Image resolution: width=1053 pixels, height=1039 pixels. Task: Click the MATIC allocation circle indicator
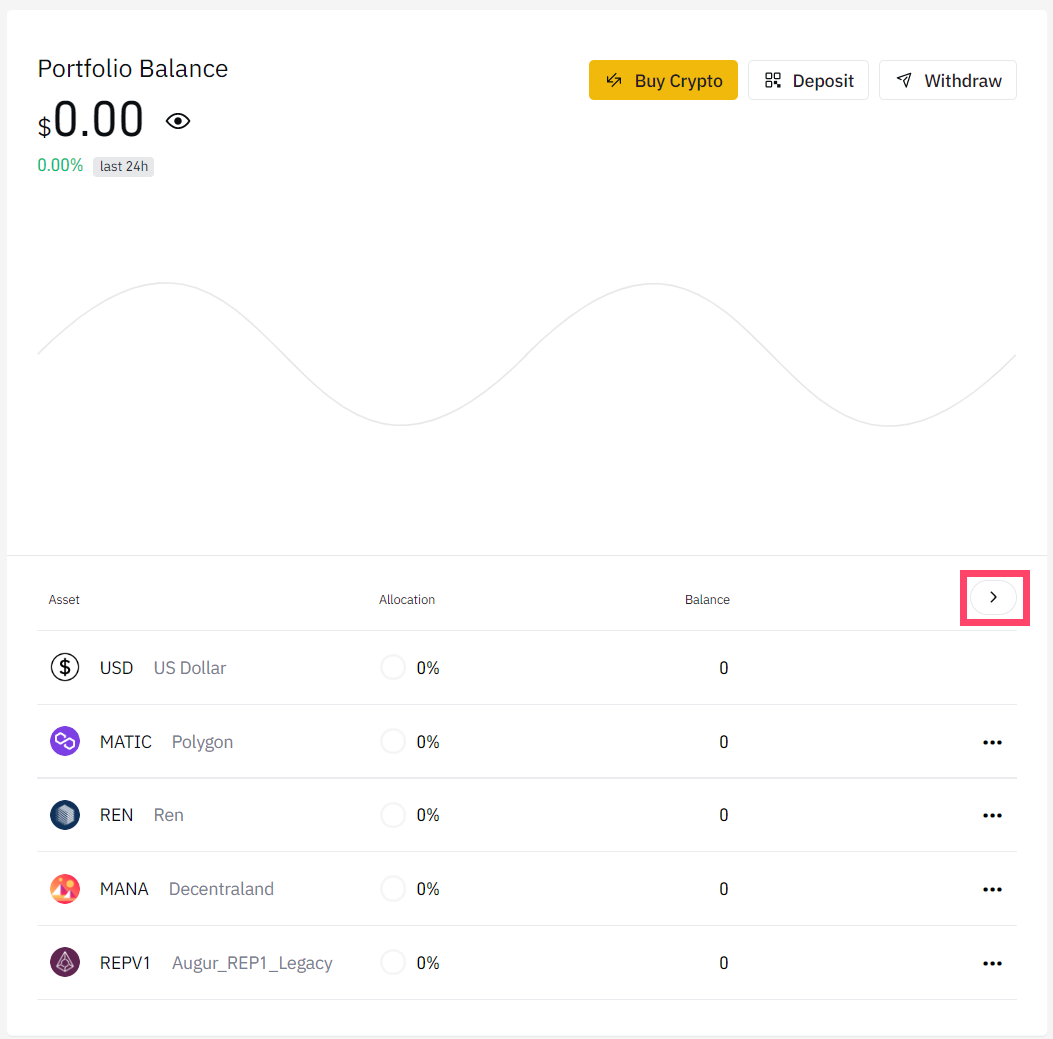(393, 742)
